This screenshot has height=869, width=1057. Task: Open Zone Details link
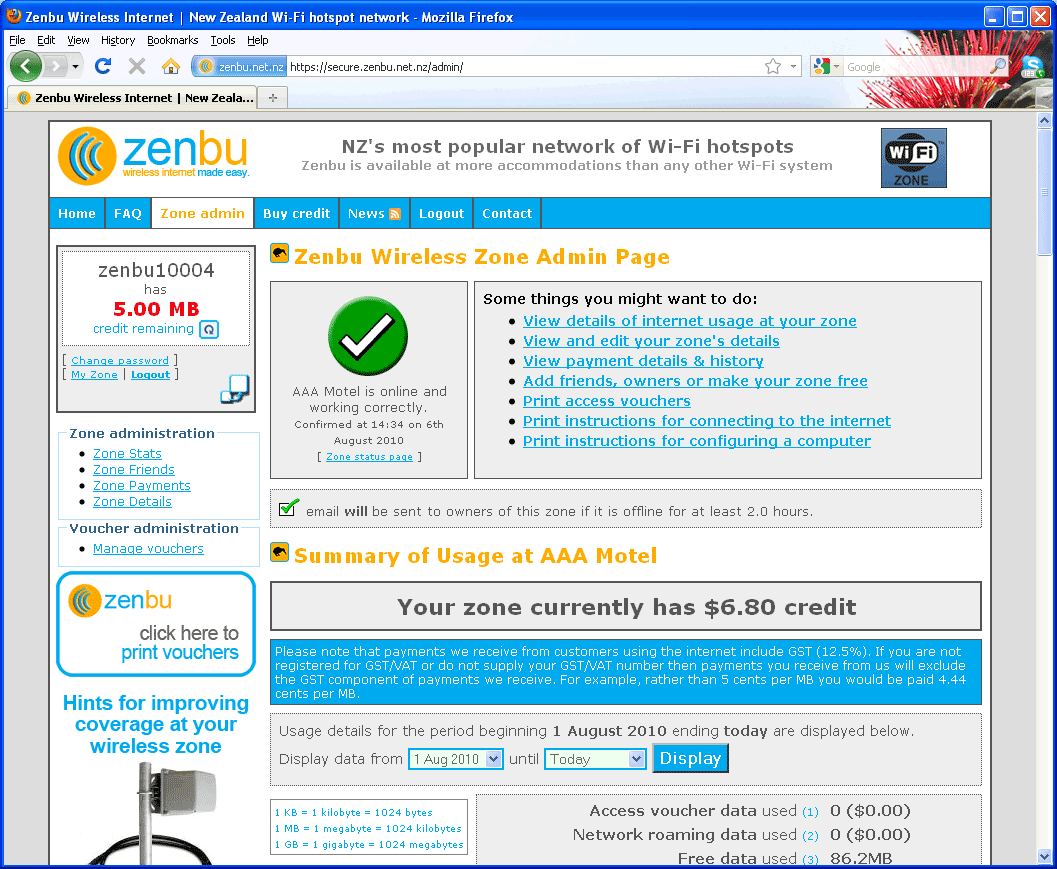[132, 502]
